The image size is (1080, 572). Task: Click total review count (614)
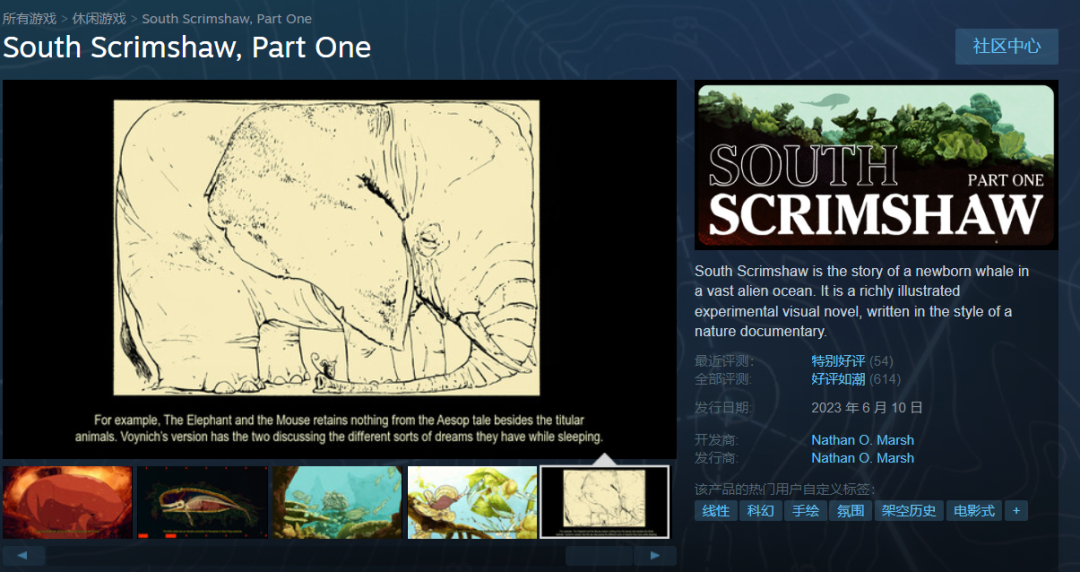pos(885,379)
